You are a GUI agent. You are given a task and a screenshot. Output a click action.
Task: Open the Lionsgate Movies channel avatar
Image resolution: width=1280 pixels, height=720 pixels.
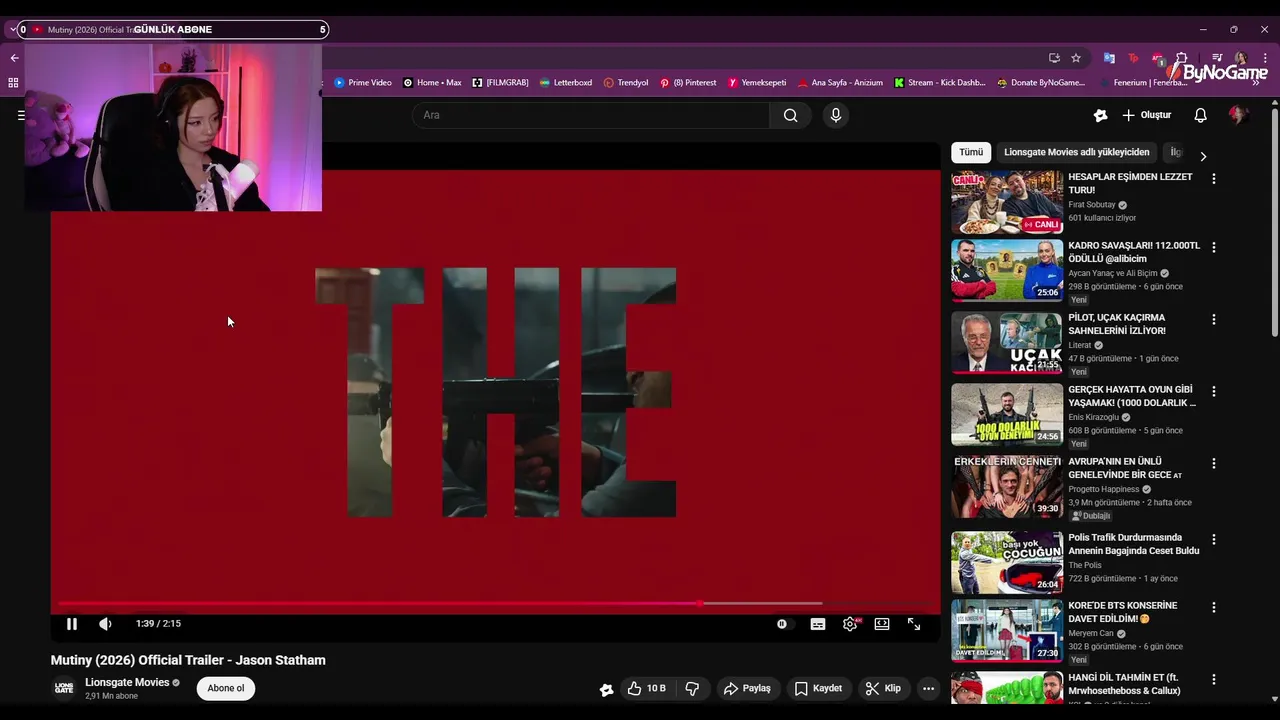pyautogui.click(x=64, y=688)
